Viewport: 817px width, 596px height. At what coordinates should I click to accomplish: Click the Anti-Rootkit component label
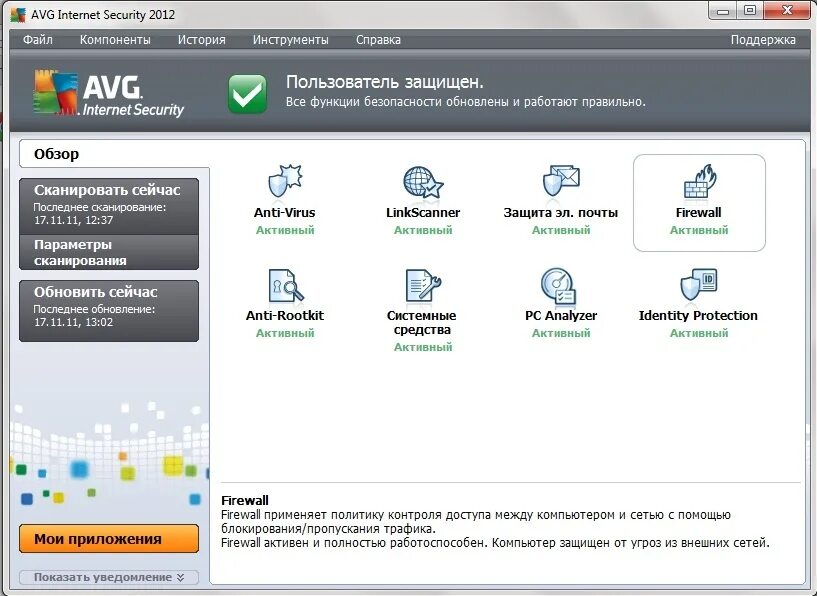pyautogui.click(x=285, y=315)
